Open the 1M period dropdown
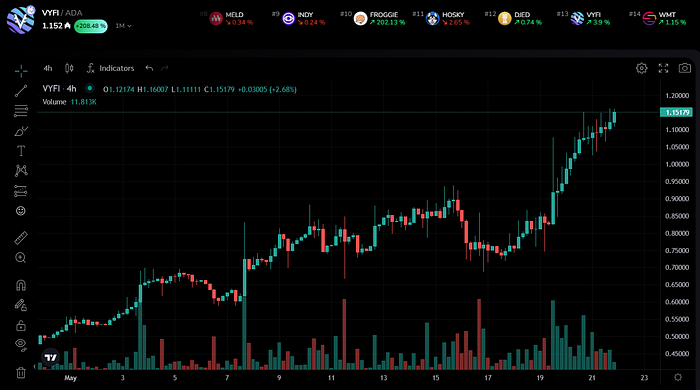The height and width of the screenshot is (390, 700). pyautogui.click(x=123, y=26)
